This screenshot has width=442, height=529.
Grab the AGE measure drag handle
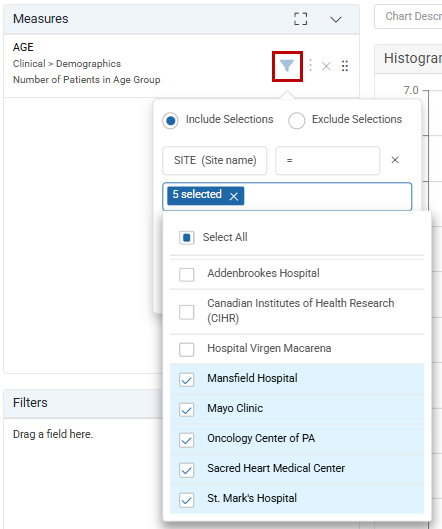coord(344,66)
